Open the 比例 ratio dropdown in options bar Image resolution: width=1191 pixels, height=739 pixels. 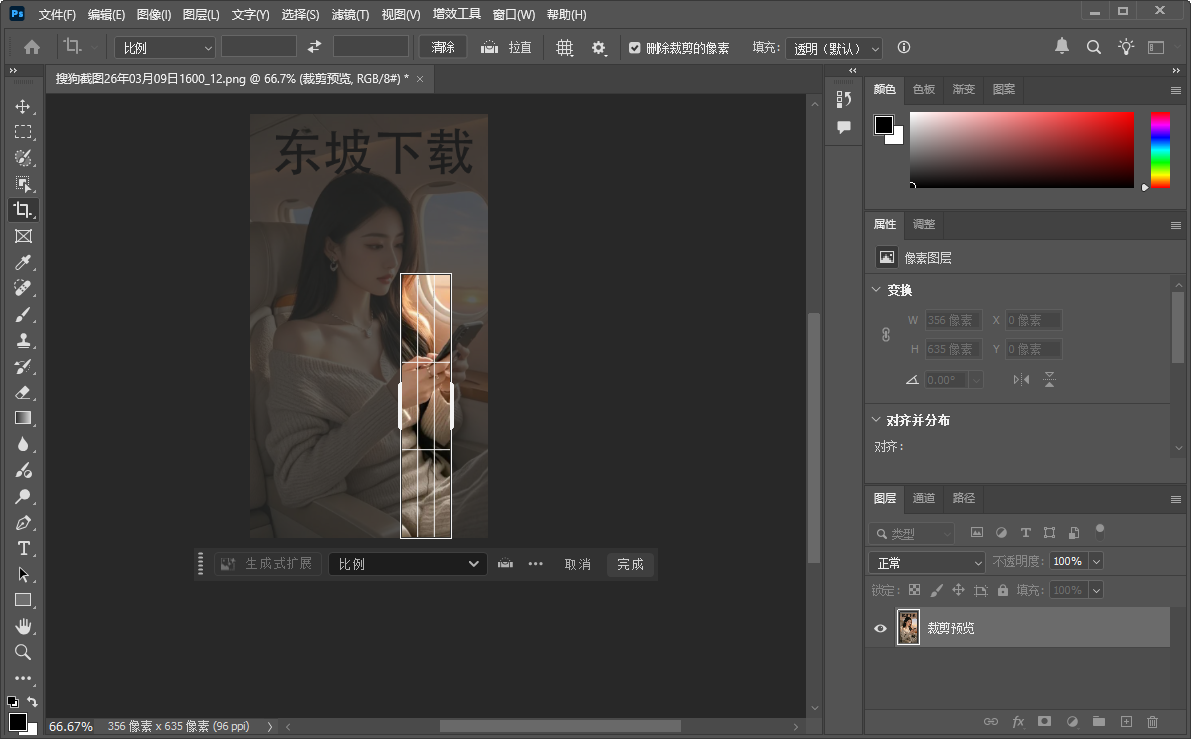pos(163,46)
